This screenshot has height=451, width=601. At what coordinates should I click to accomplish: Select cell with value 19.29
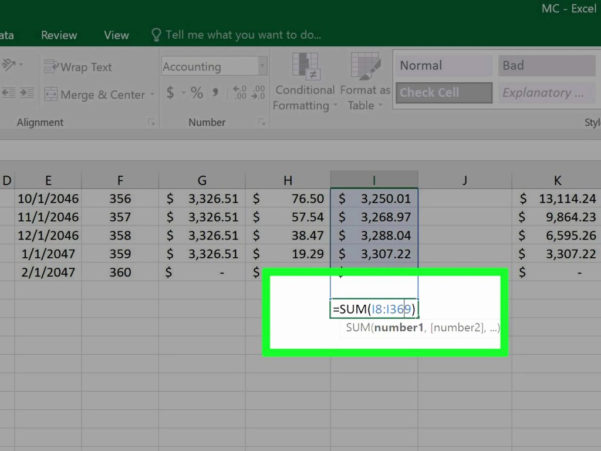[x=288, y=254]
